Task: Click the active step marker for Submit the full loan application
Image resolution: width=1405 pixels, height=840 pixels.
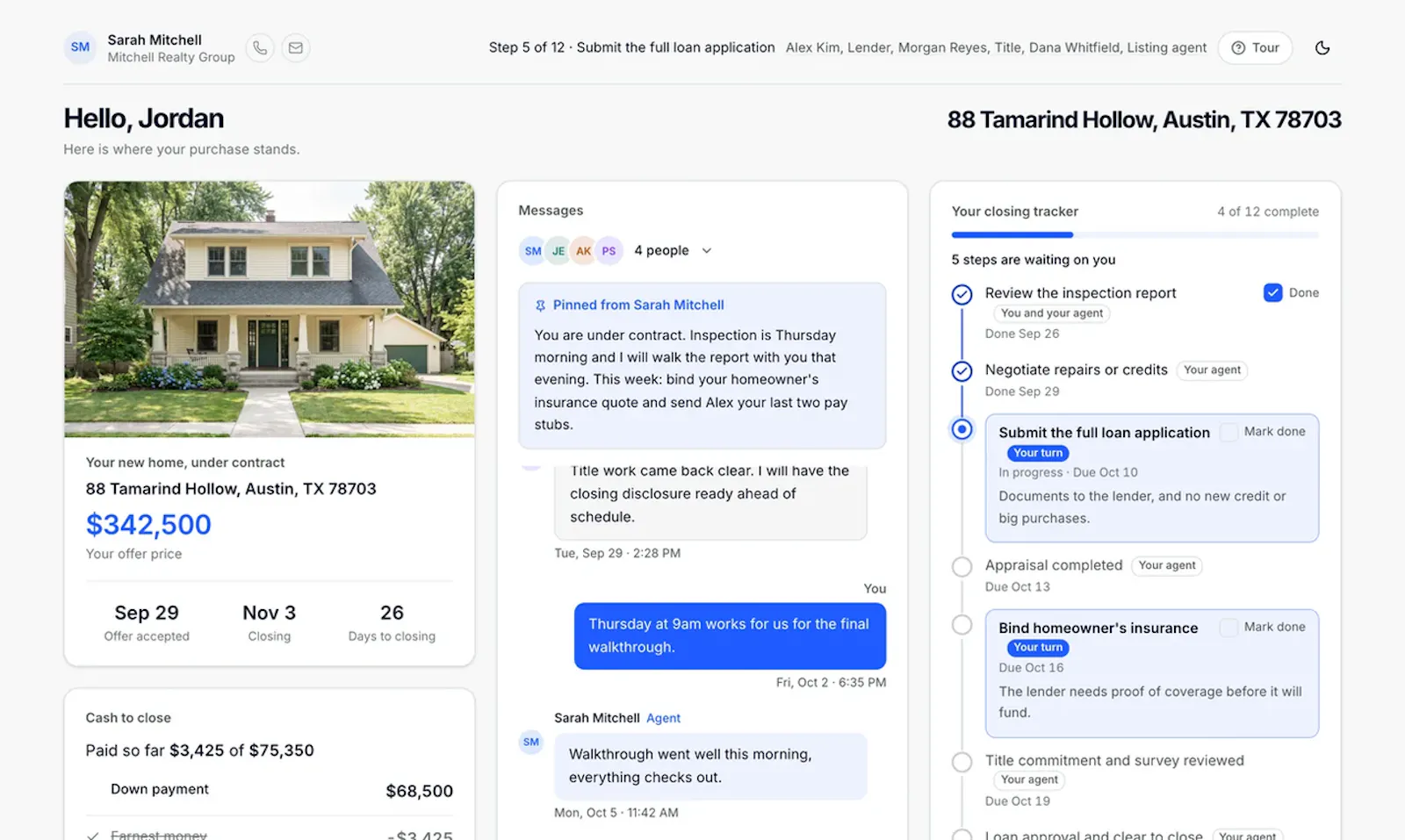Action: pyautogui.click(x=962, y=429)
